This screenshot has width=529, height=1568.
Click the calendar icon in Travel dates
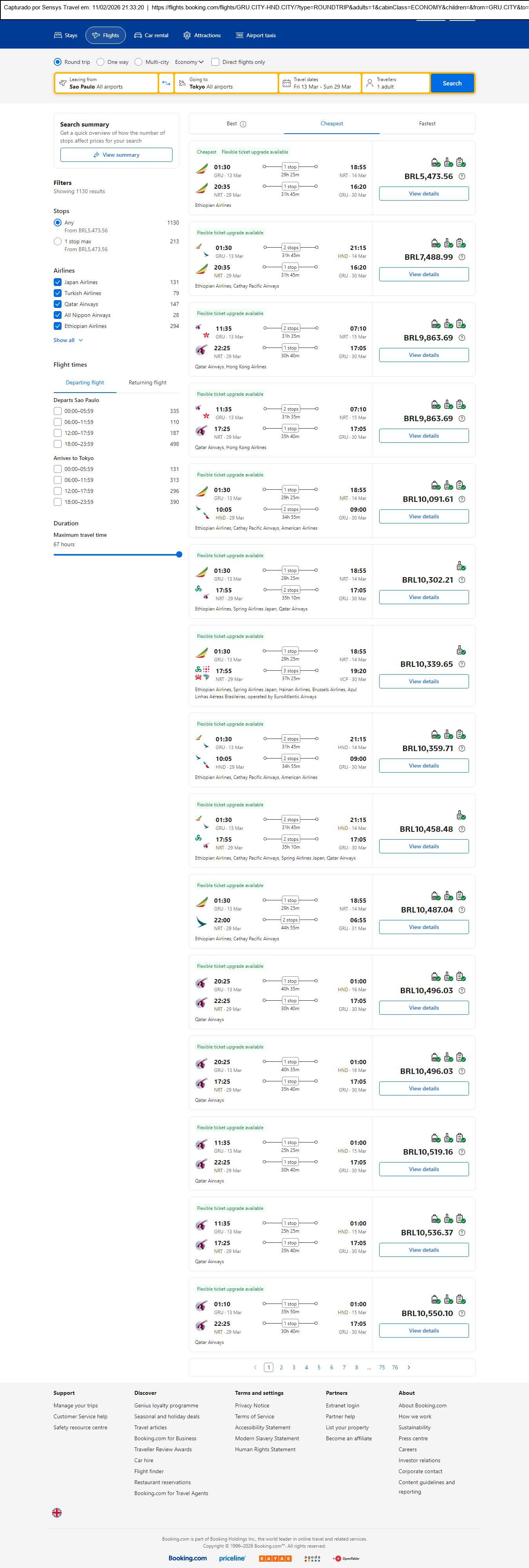[286, 83]
